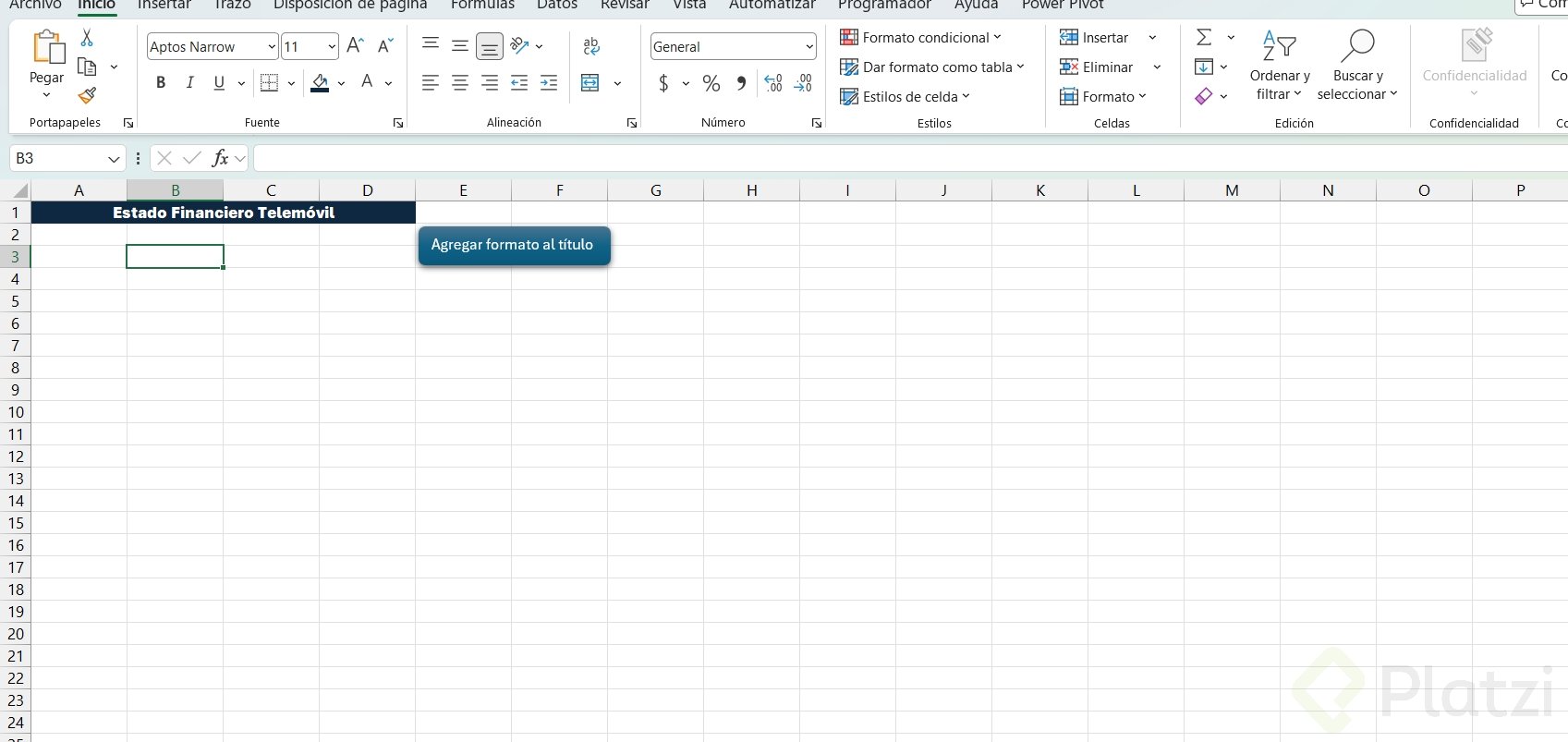
Task: Switch to the Datos ribbon tab
Action: tap(557, 5)
